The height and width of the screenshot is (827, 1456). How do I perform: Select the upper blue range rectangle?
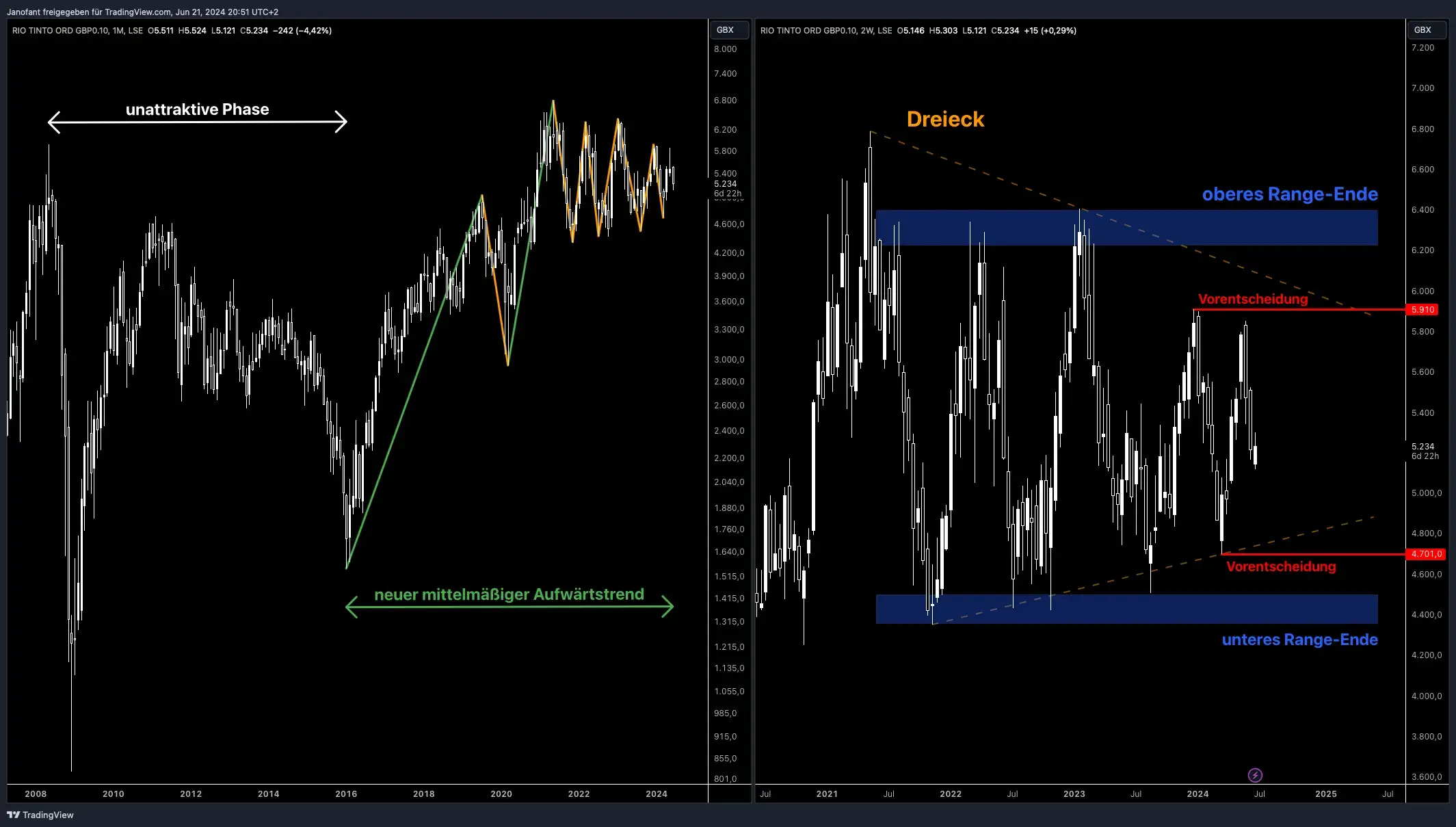(x=1126, y=228)
